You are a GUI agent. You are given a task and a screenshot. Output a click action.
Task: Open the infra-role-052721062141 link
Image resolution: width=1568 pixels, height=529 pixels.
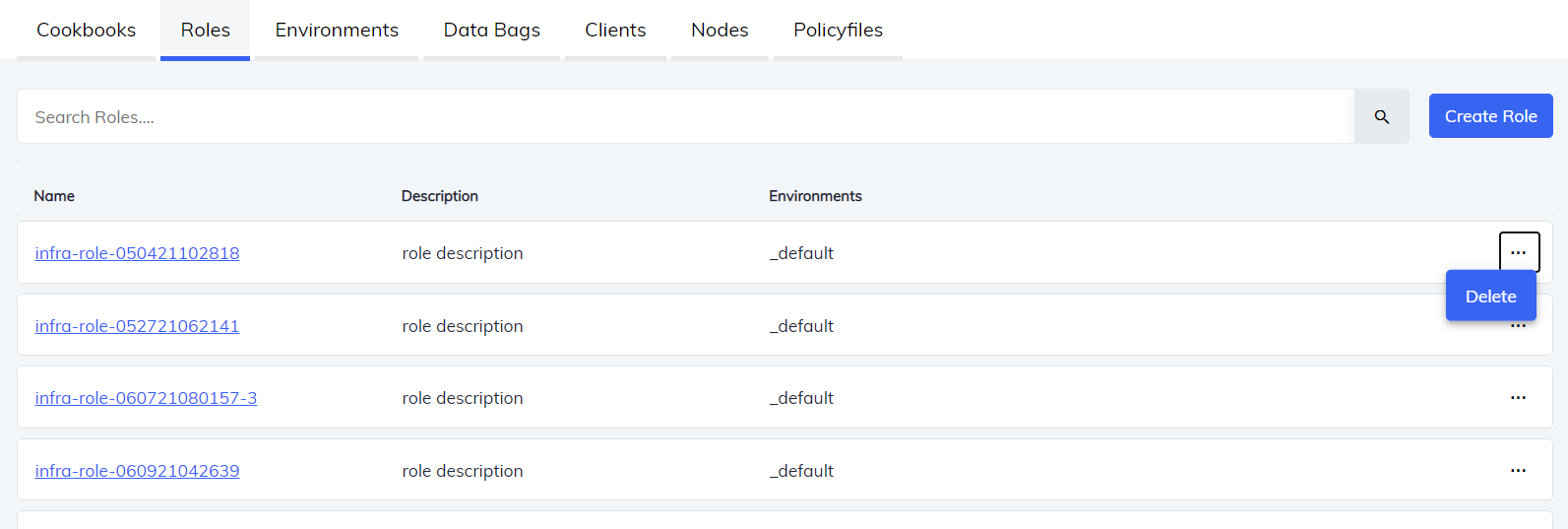coord(137,326)
